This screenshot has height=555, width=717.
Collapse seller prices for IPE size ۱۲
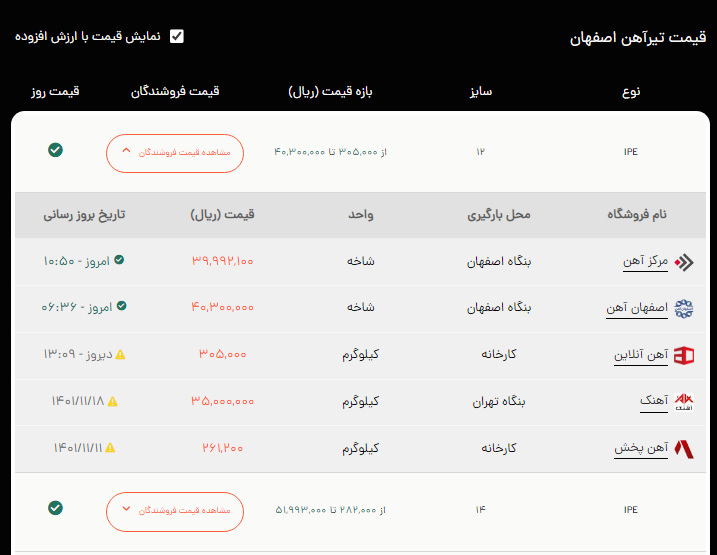(175, 153)
